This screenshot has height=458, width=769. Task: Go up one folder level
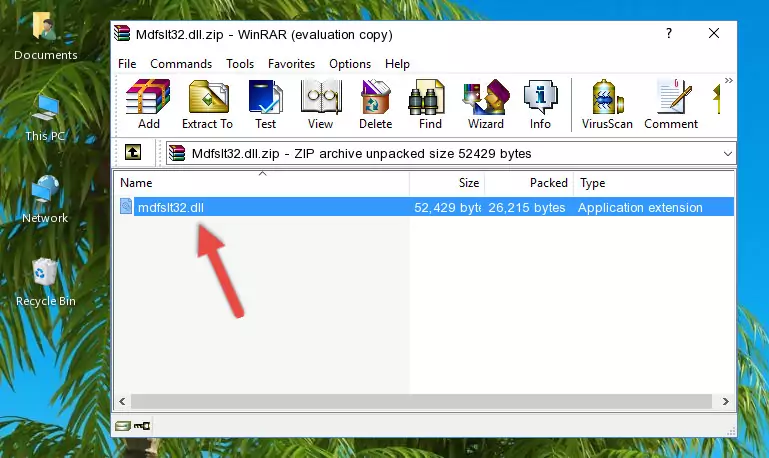(133, 153)
